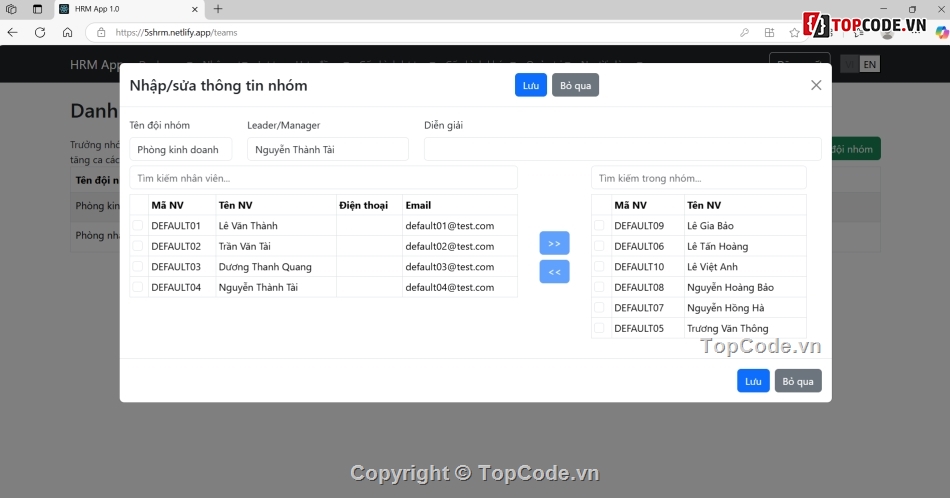Reload the page with refresh icon

coord(40,33)
